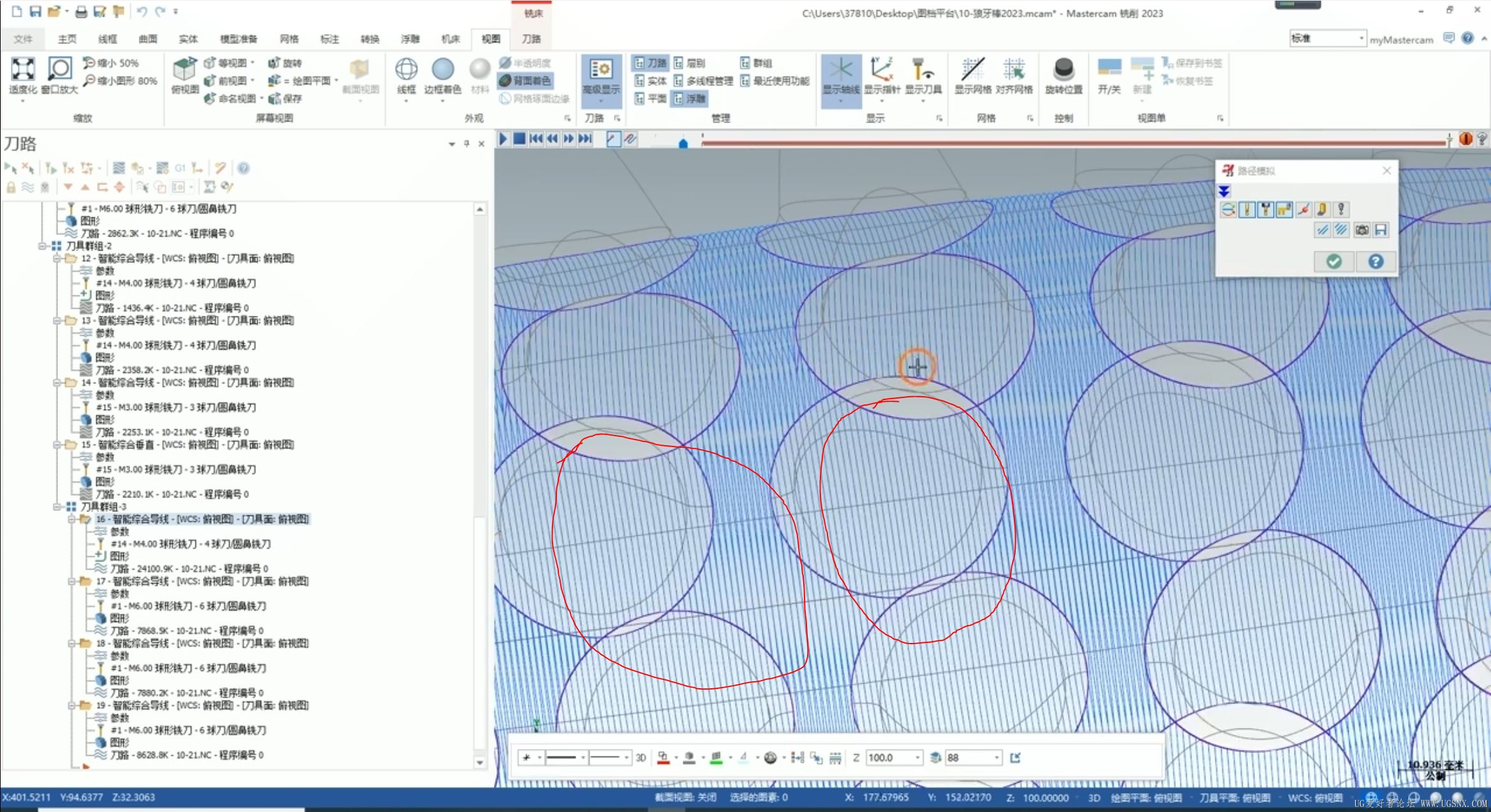Open the 曲面 ribbon tab
The width and height of the screenshot is (1491, 812).
(x=147, y=39)
